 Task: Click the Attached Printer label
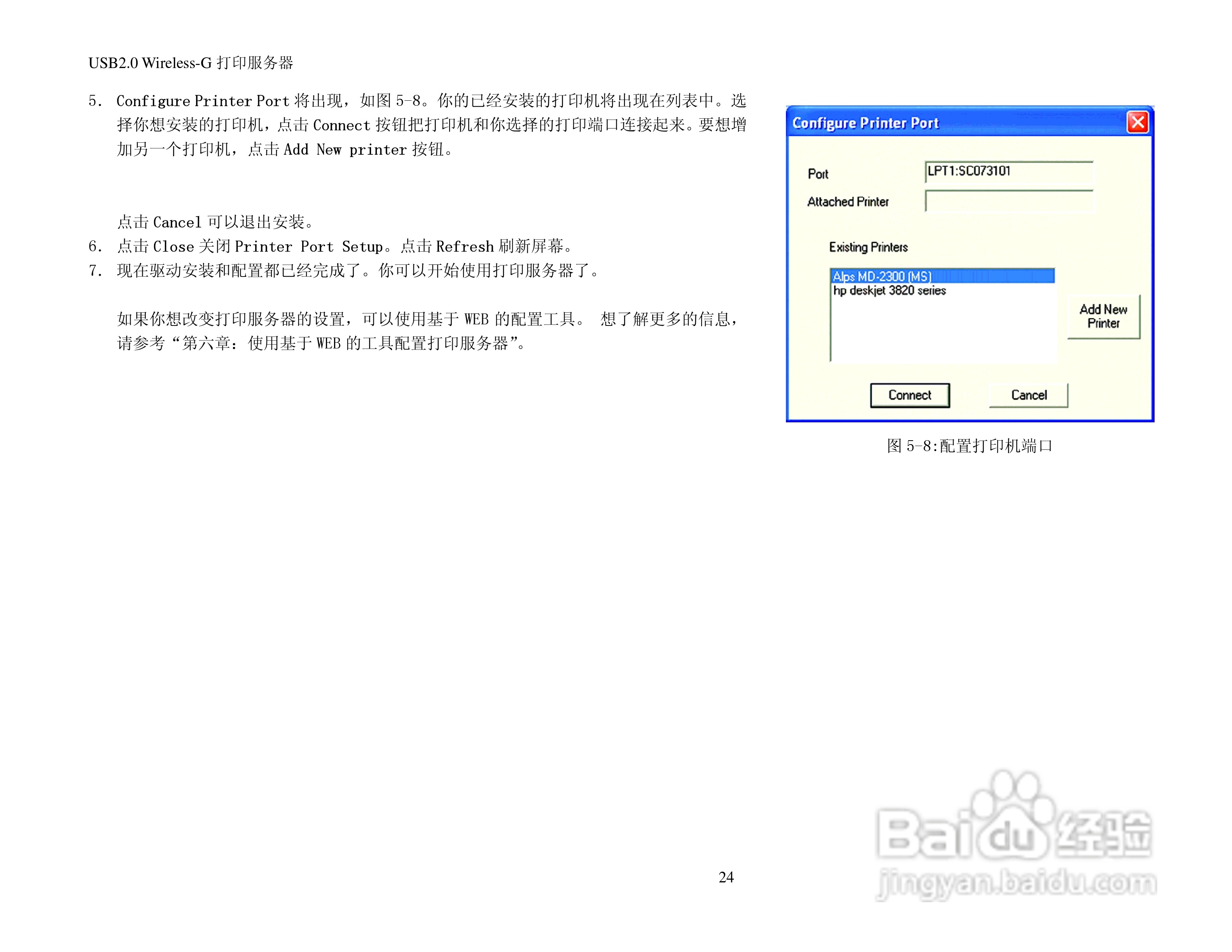[x=849, y=202]
